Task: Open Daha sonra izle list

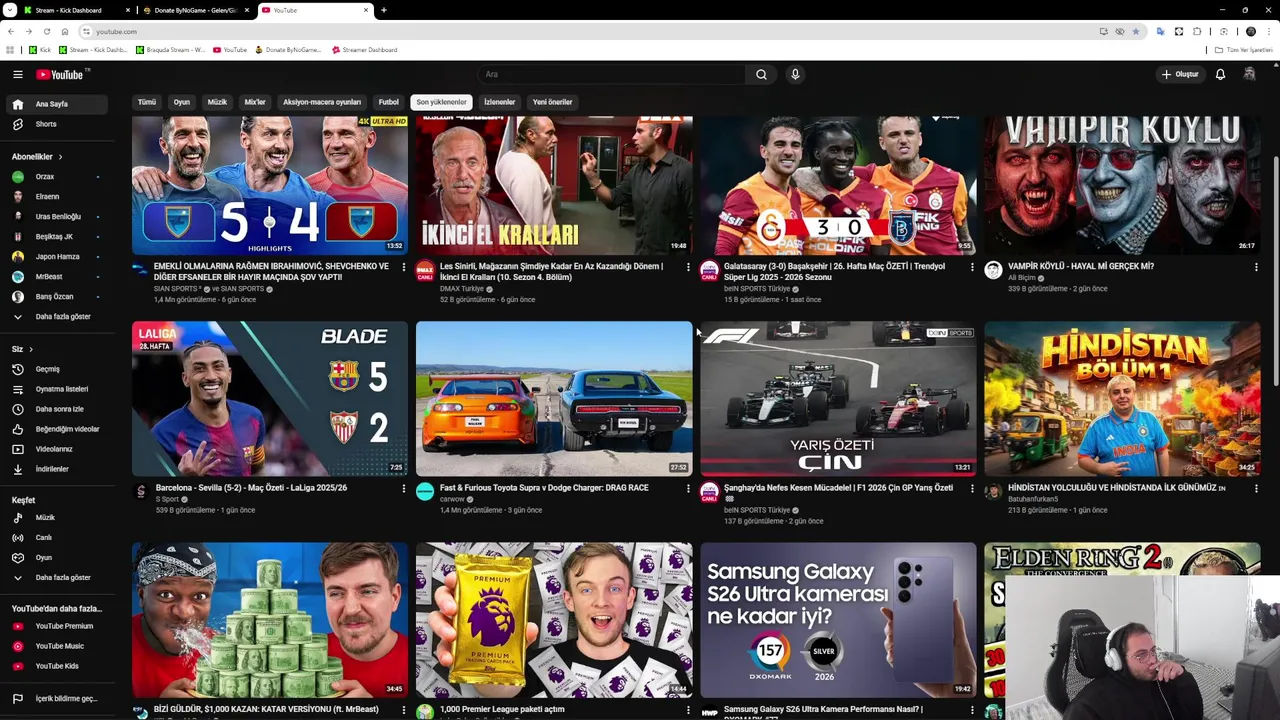Action: (59, 409)
